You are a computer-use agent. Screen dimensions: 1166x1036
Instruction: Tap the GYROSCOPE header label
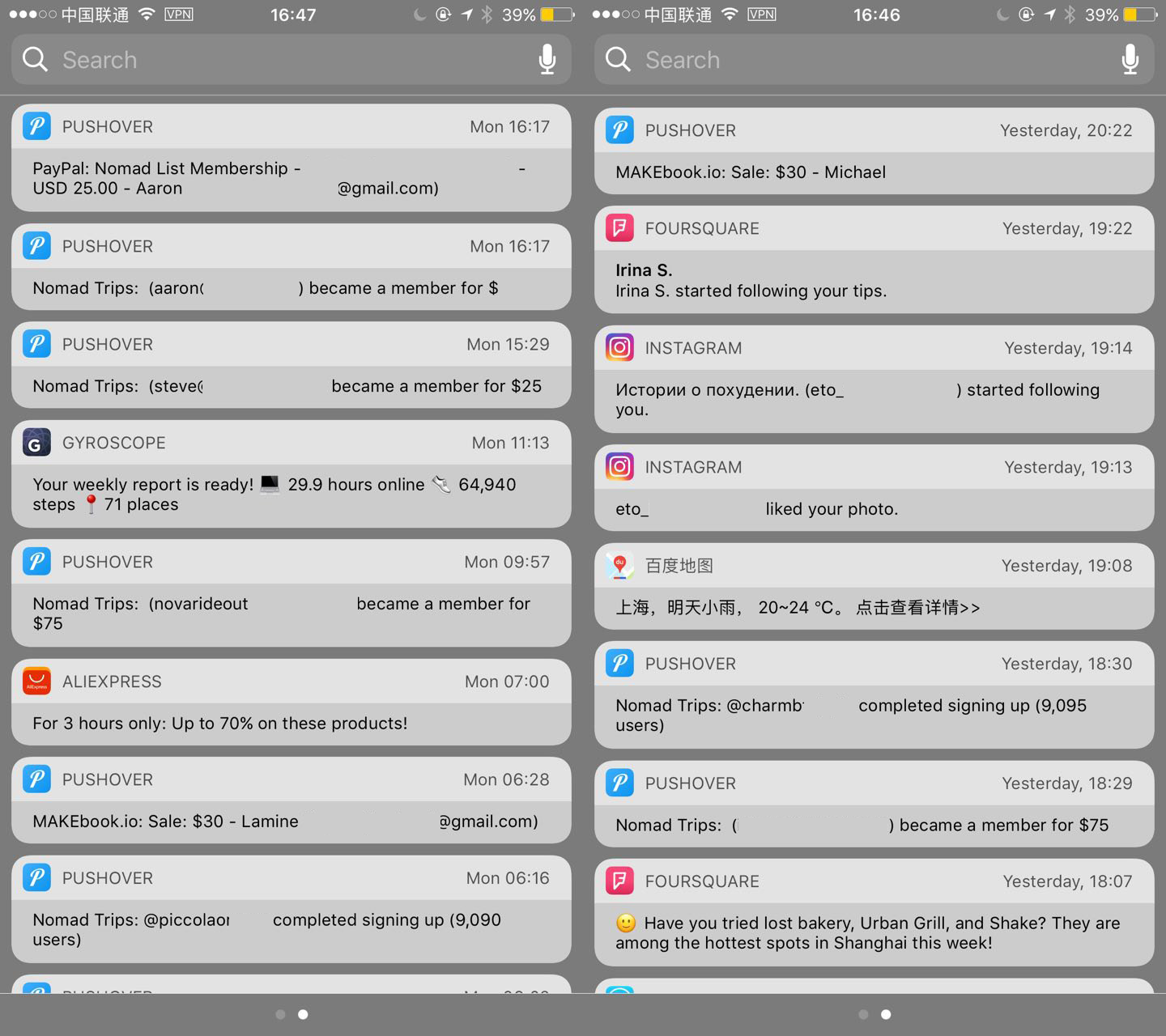114,443
